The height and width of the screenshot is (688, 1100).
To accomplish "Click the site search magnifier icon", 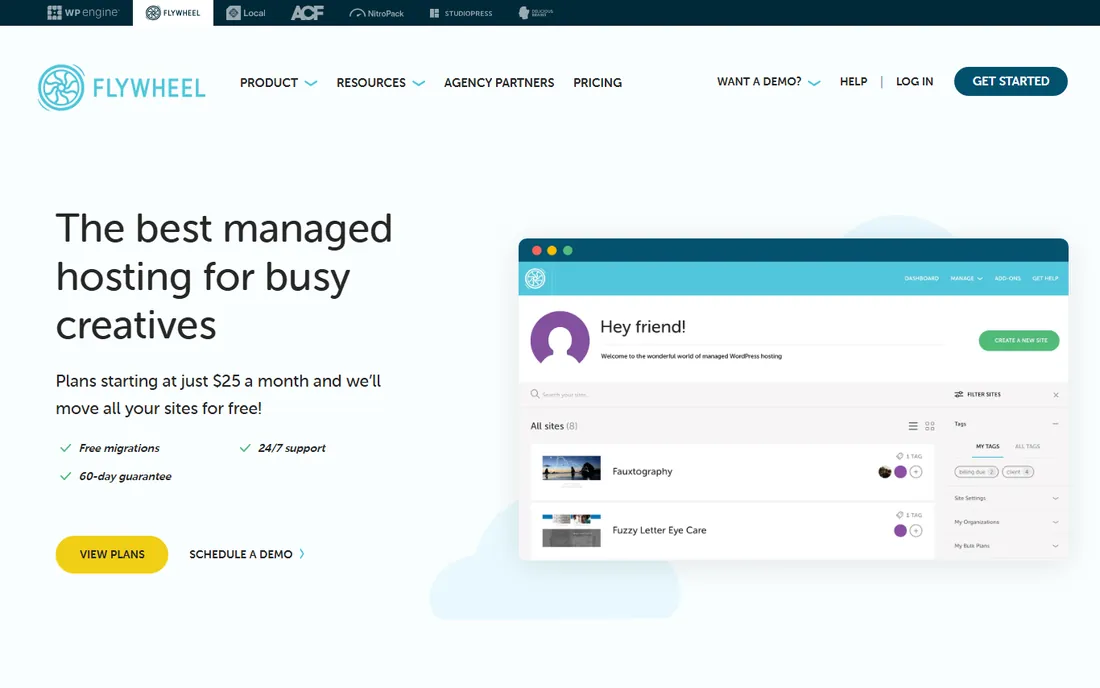I will point(535,394).
